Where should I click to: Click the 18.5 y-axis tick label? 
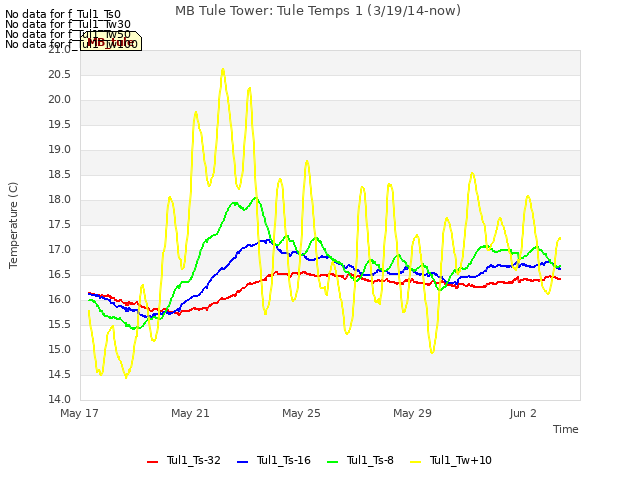pyautogui.click(x=60, y=175)
